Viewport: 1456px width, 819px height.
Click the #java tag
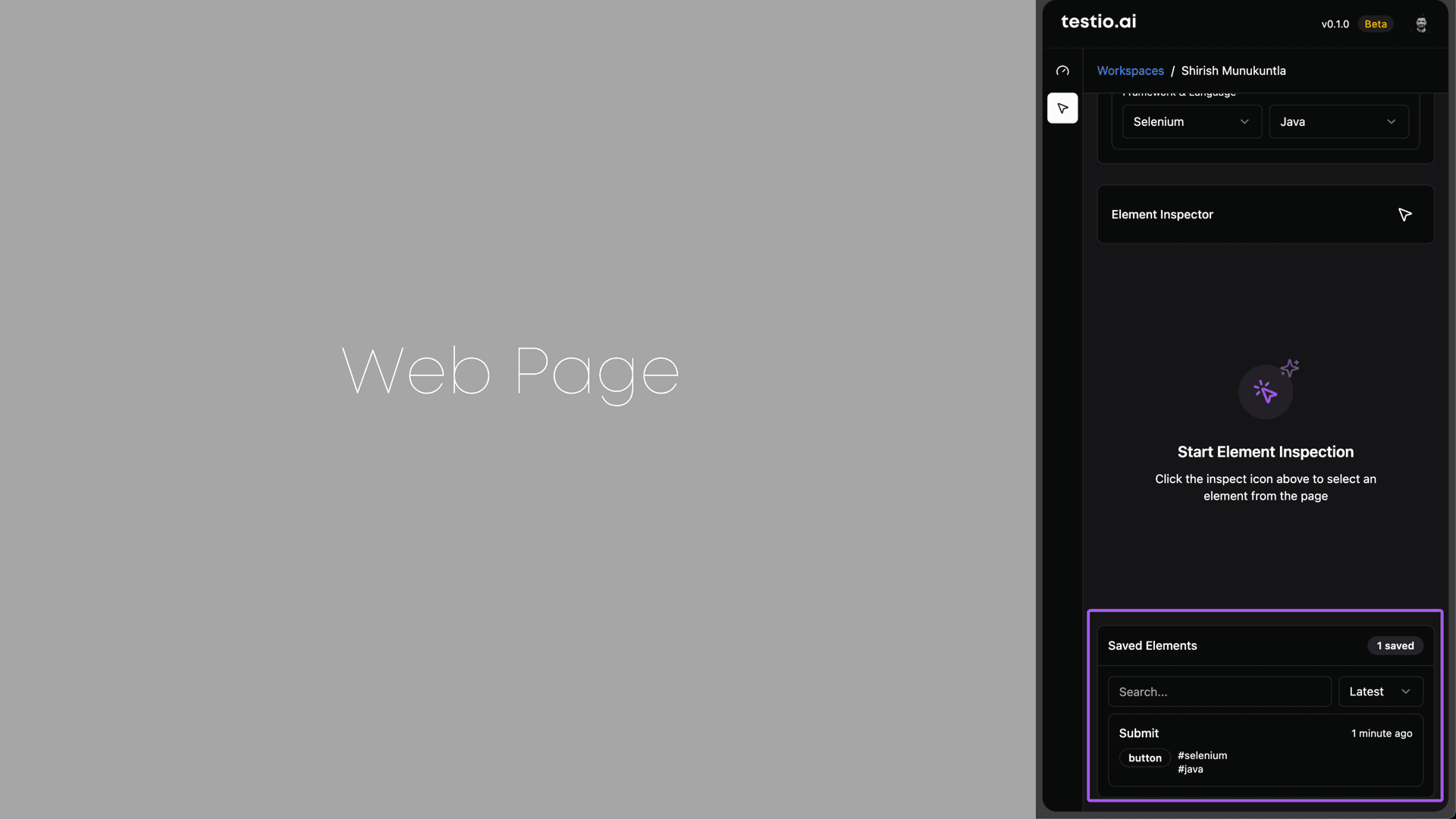click(1190, 770)
